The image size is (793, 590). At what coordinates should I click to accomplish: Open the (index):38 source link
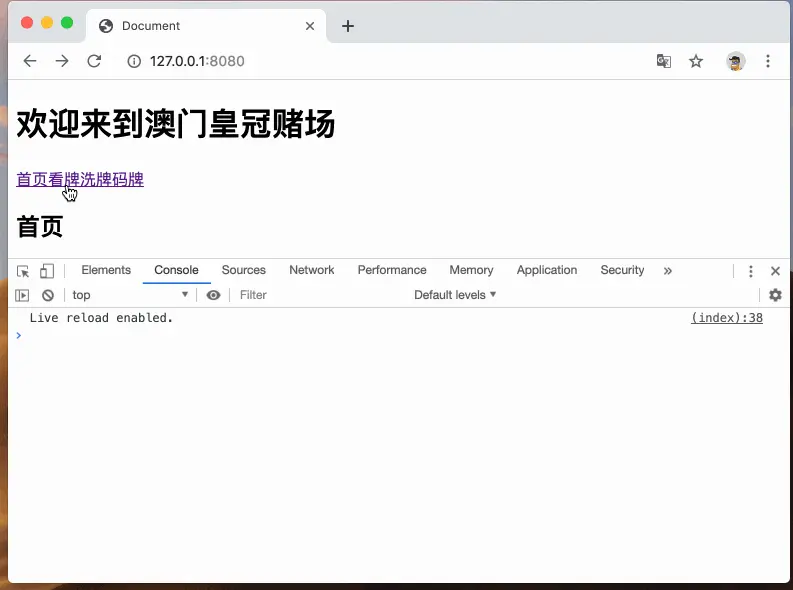pyautogui.click(x=727, y=318)
